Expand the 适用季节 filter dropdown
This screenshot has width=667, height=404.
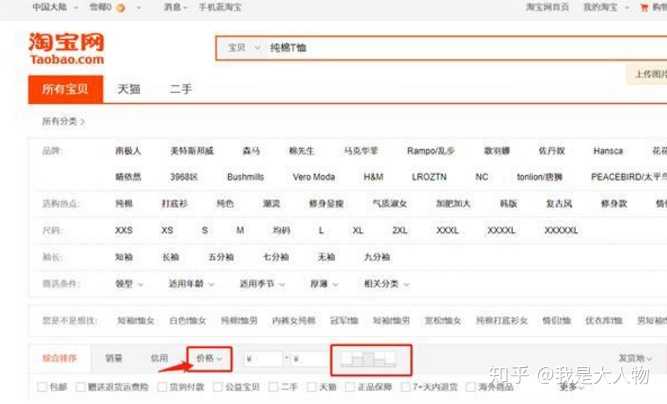262,284
